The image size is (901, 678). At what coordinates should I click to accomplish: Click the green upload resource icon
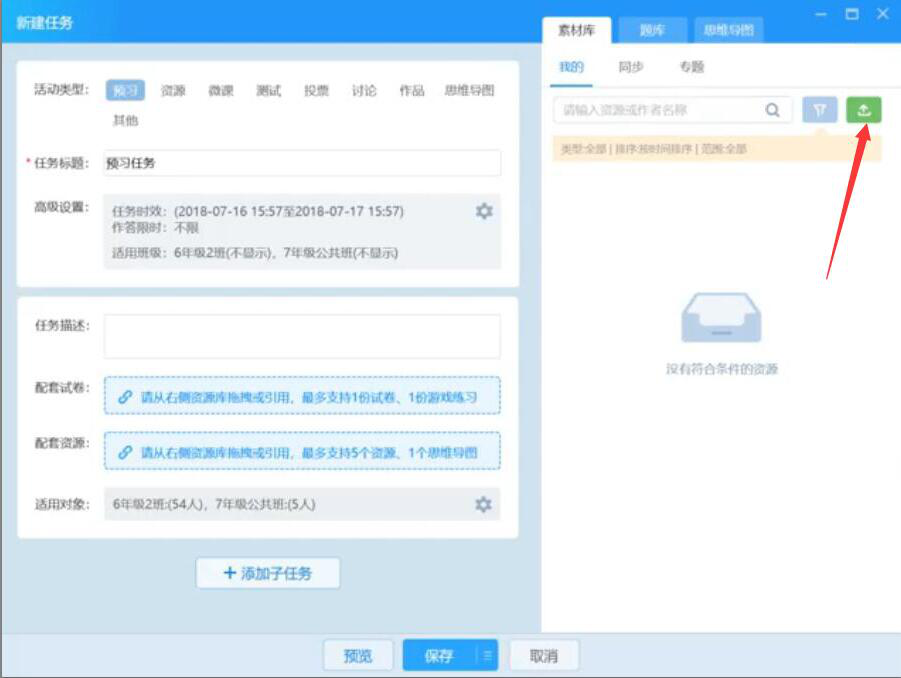coord(865,110)
